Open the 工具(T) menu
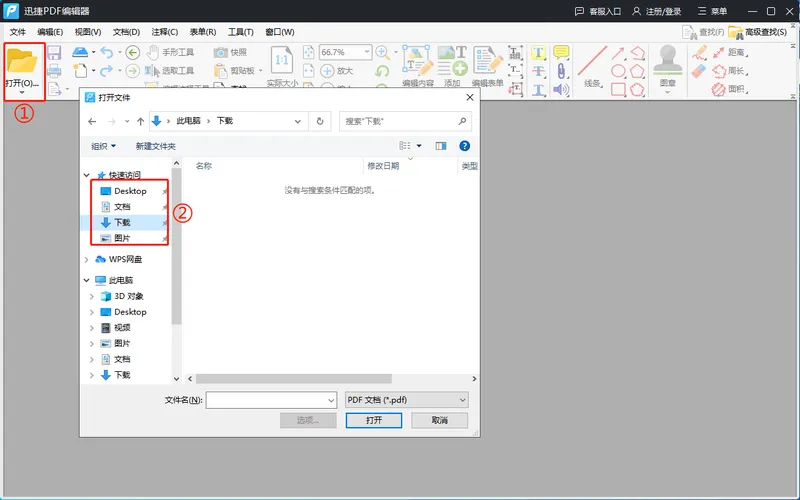 (240, 32)
